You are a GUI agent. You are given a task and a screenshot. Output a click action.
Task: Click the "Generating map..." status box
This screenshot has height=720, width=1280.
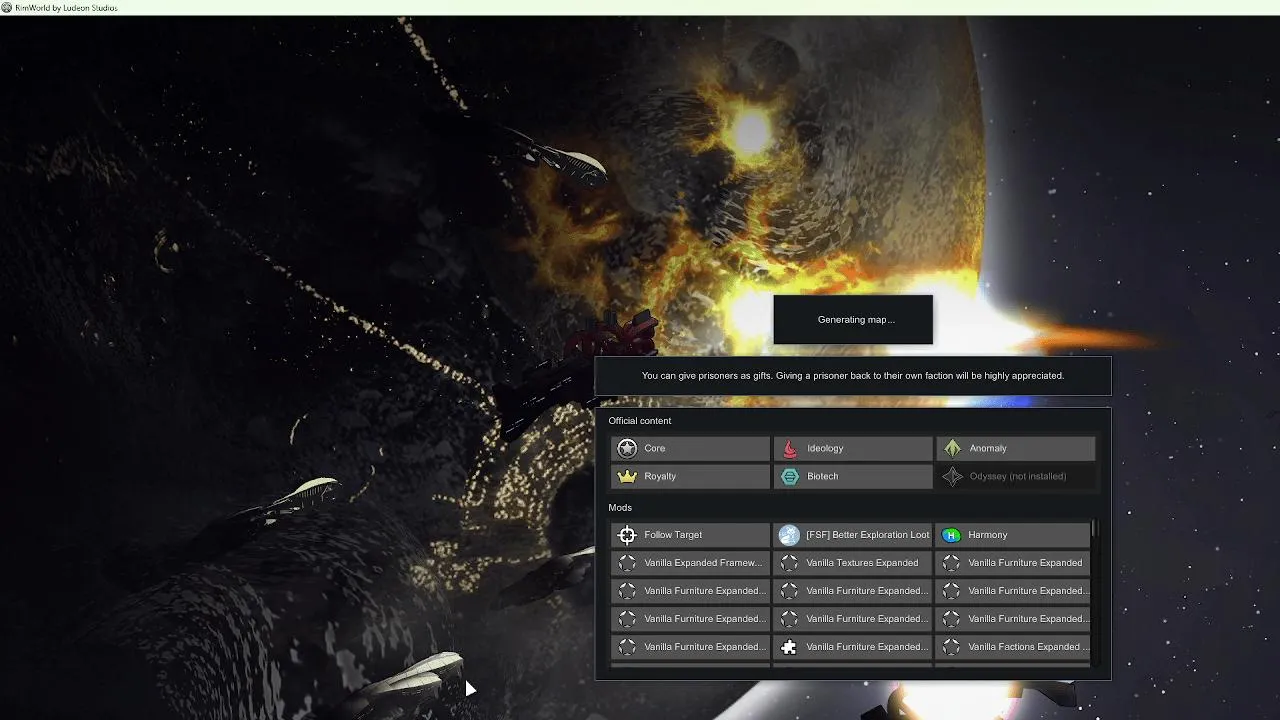point(853,320)
